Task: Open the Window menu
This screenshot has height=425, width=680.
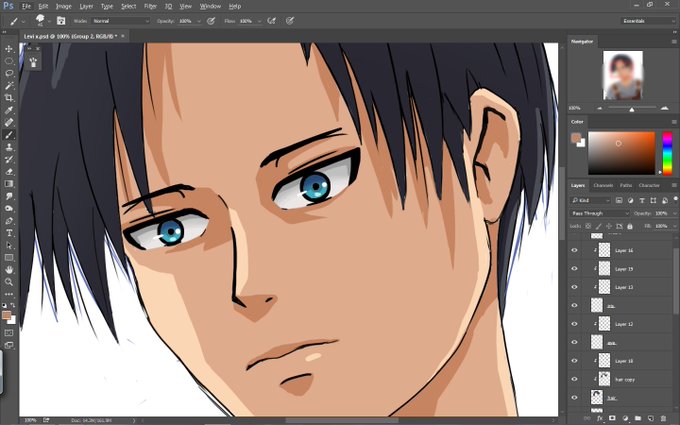Action: pyautogui.click(x=210, y=6)
